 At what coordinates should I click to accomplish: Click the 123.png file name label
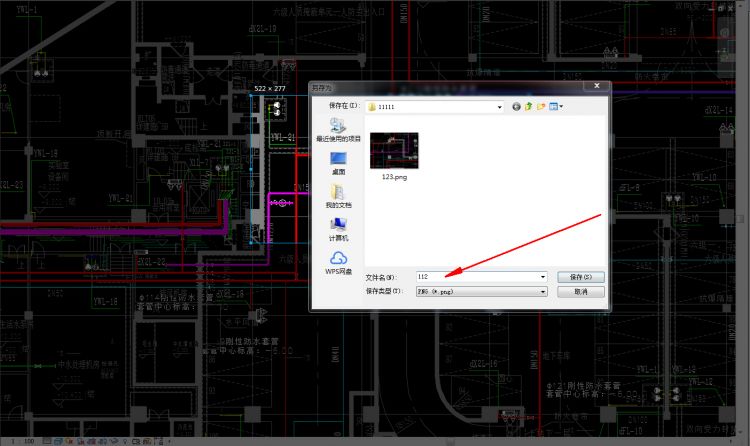click(394, 177)
